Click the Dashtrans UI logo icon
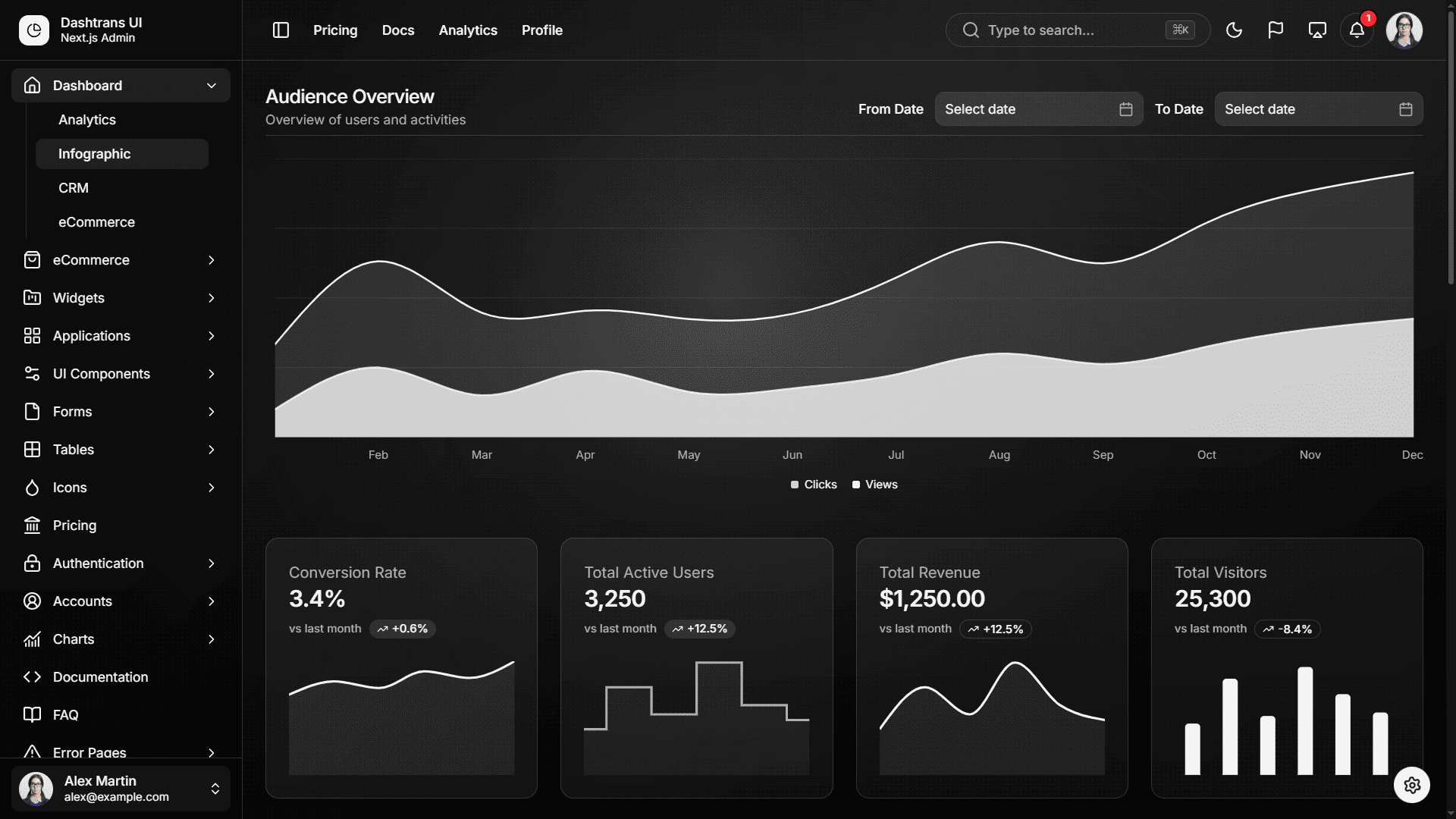The image size is (1456, 819). pyautogui.click(x=33, y=30)
